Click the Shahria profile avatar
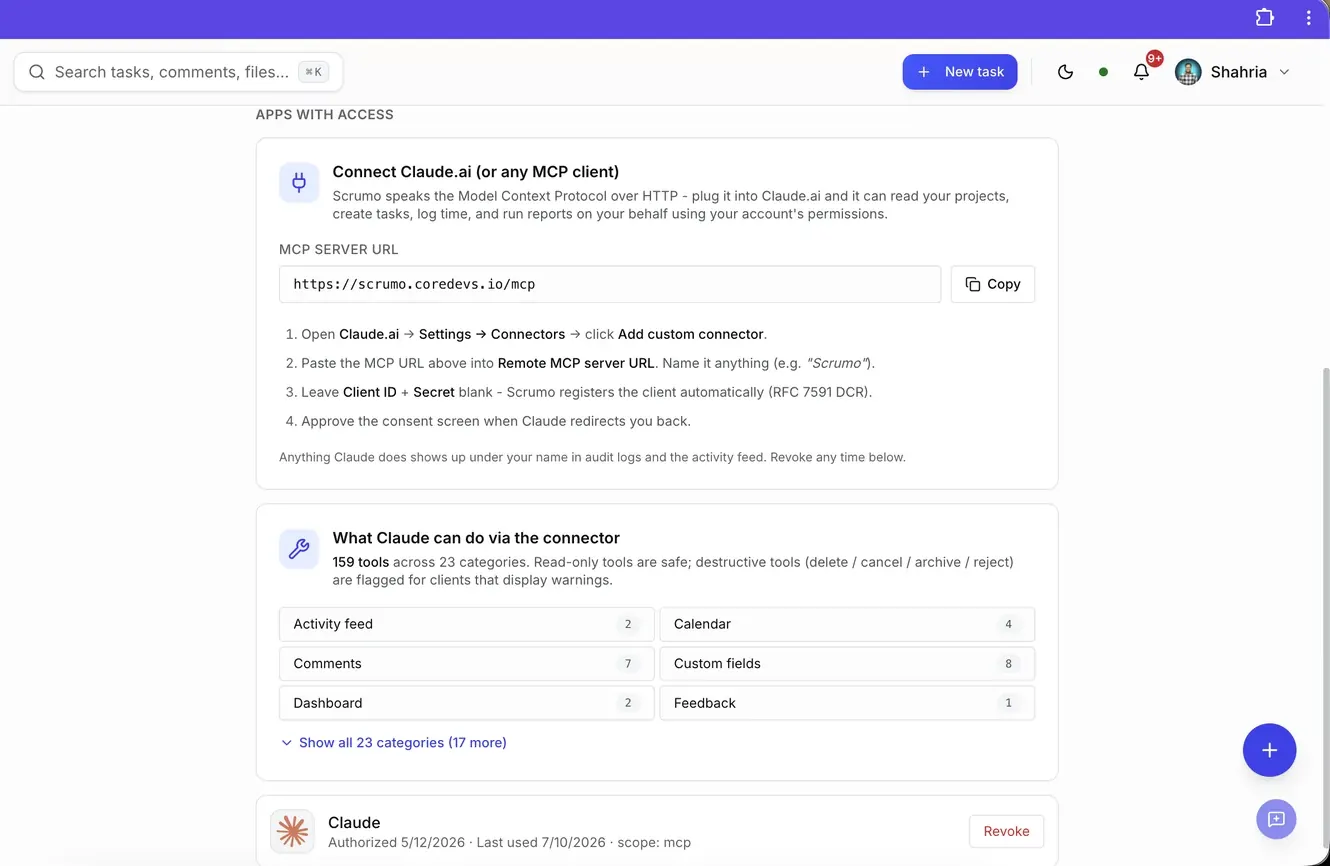This screenshot has width=1330, height=866. point(1188,72)
